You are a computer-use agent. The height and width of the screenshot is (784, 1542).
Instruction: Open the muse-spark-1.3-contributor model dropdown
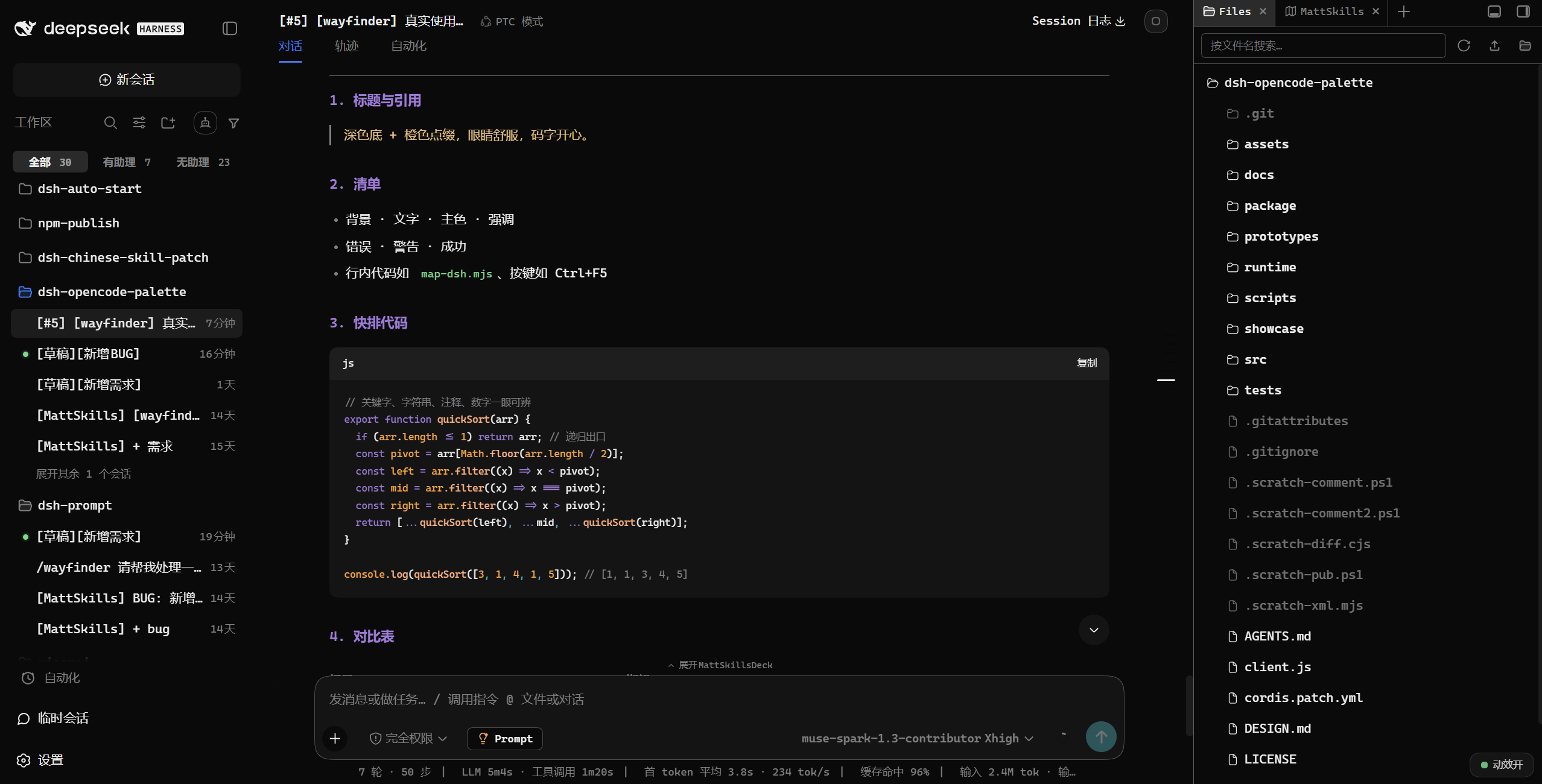click(x=917, y=738)
